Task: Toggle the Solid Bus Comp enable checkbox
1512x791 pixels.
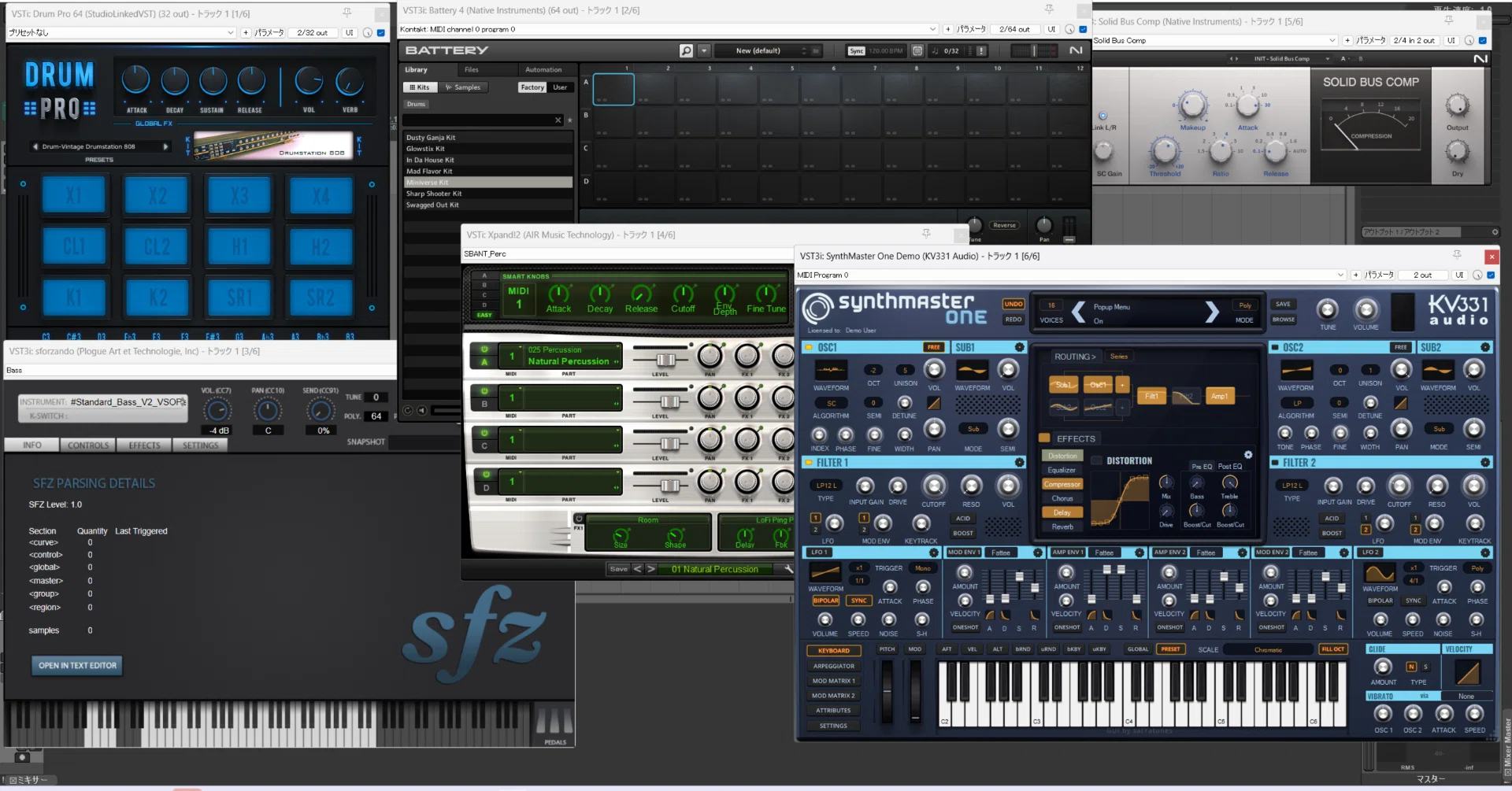Action: tap(1482, 40)
